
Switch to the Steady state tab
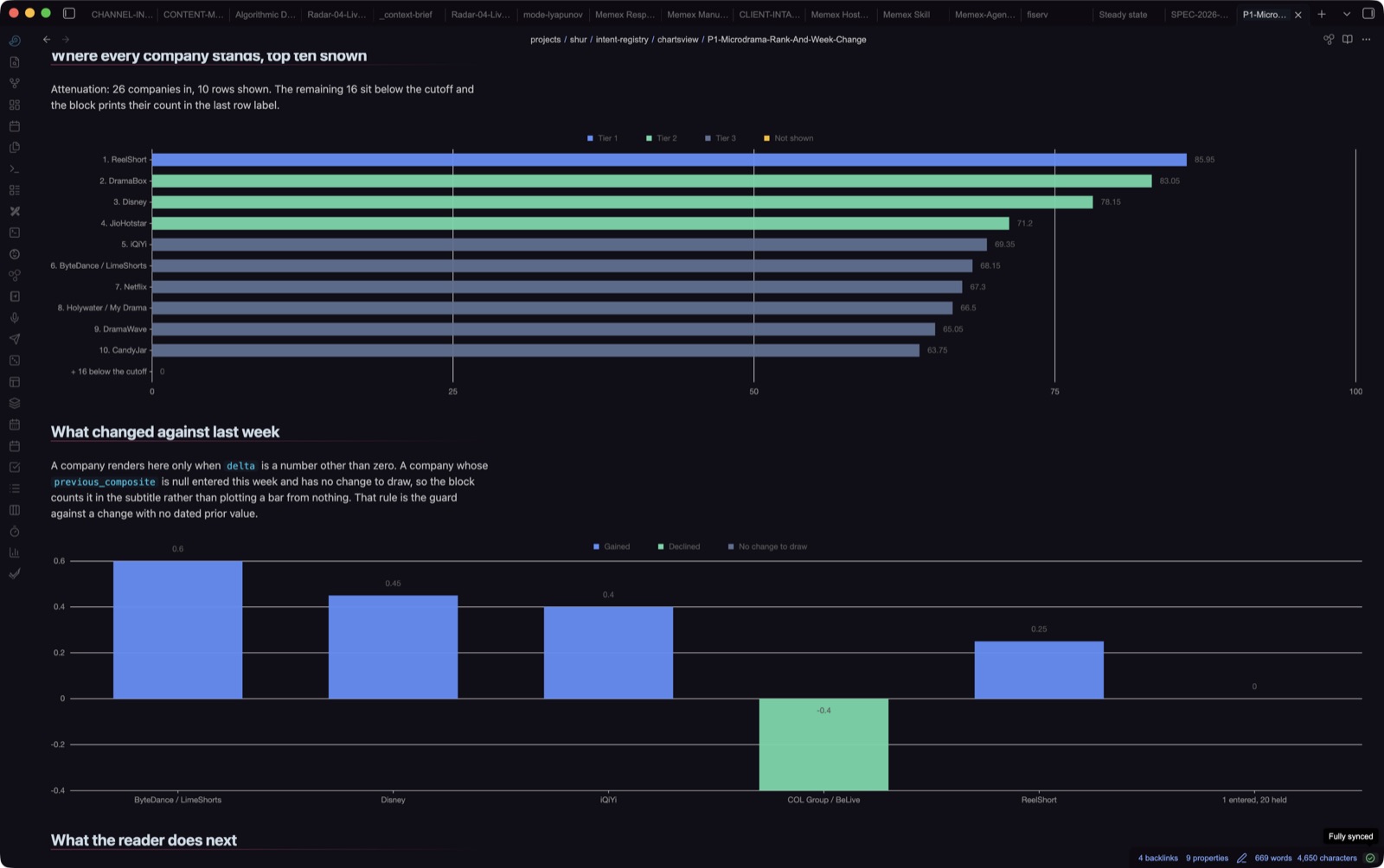click(x=1123, y=15)
